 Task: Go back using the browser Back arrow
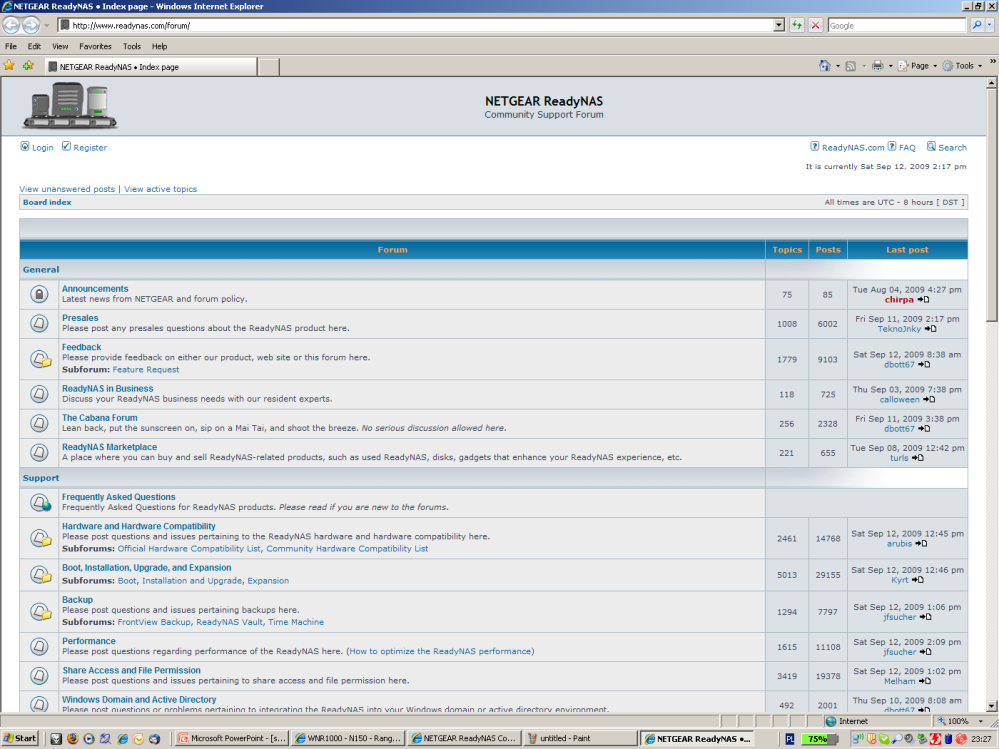point(11,25)
